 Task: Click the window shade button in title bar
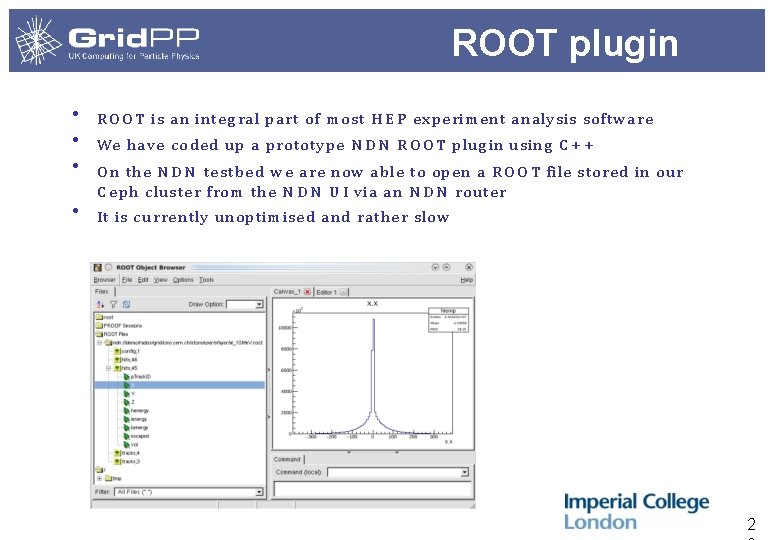[435, 267]
